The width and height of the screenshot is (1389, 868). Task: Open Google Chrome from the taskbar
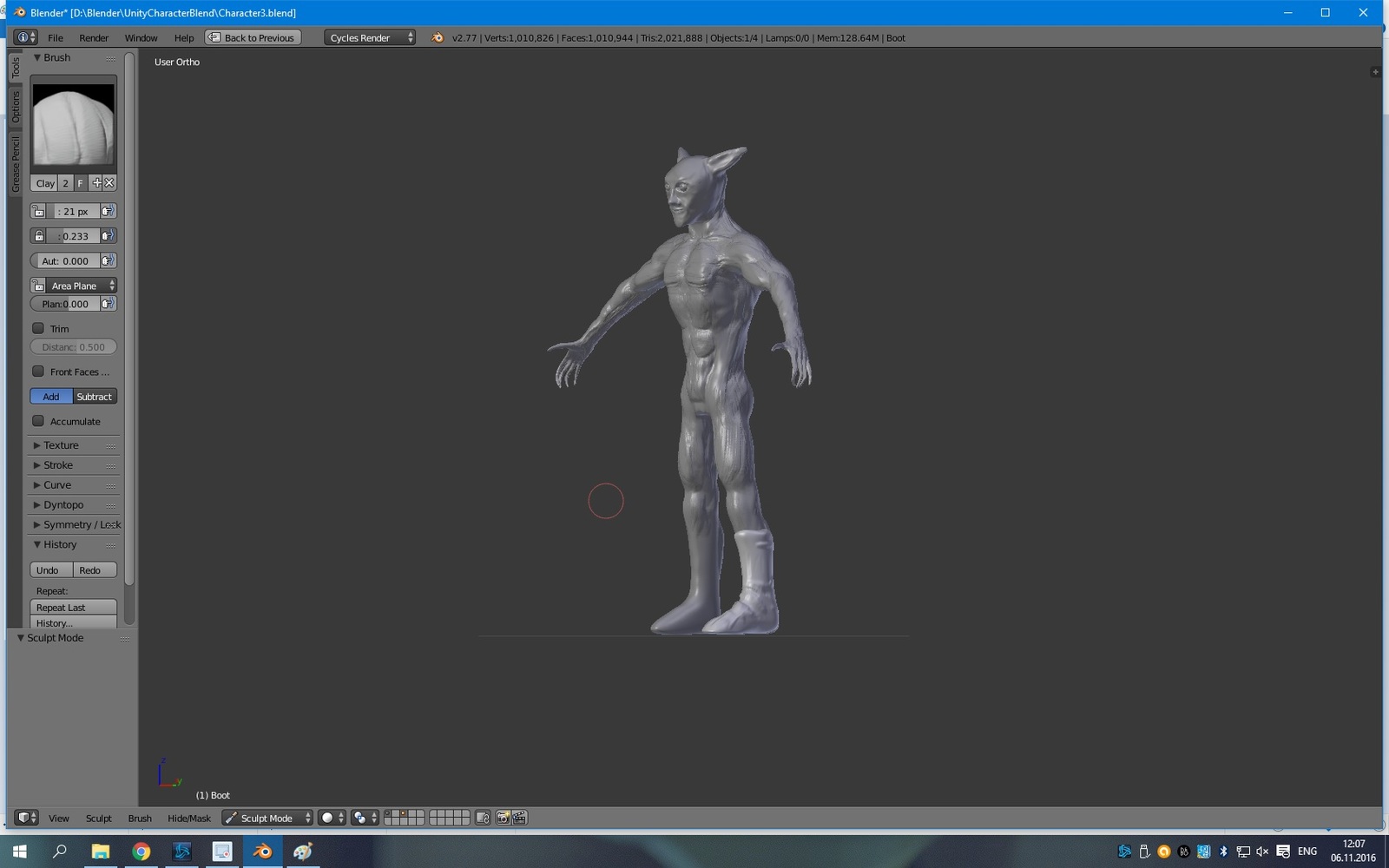tap(142, 852)
